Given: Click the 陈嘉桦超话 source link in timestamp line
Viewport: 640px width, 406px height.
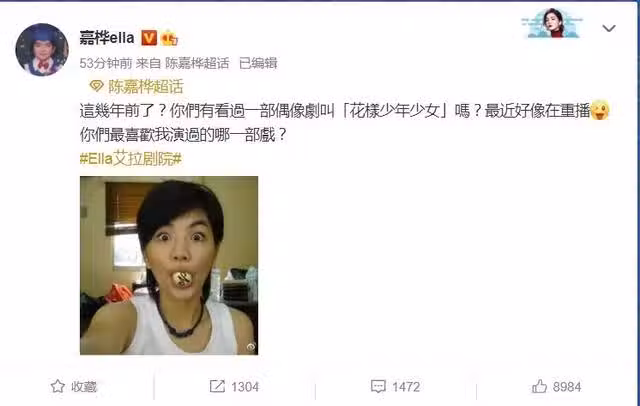Looking at the screenshot, I should tap(197, 63).
